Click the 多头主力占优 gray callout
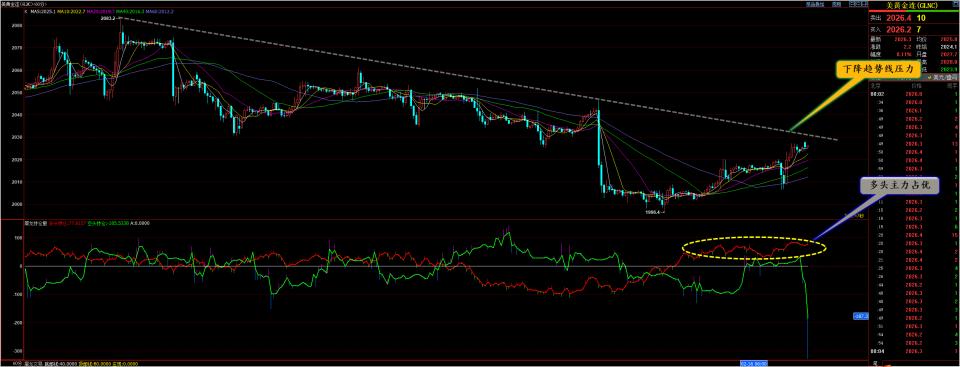 [899, 186]
